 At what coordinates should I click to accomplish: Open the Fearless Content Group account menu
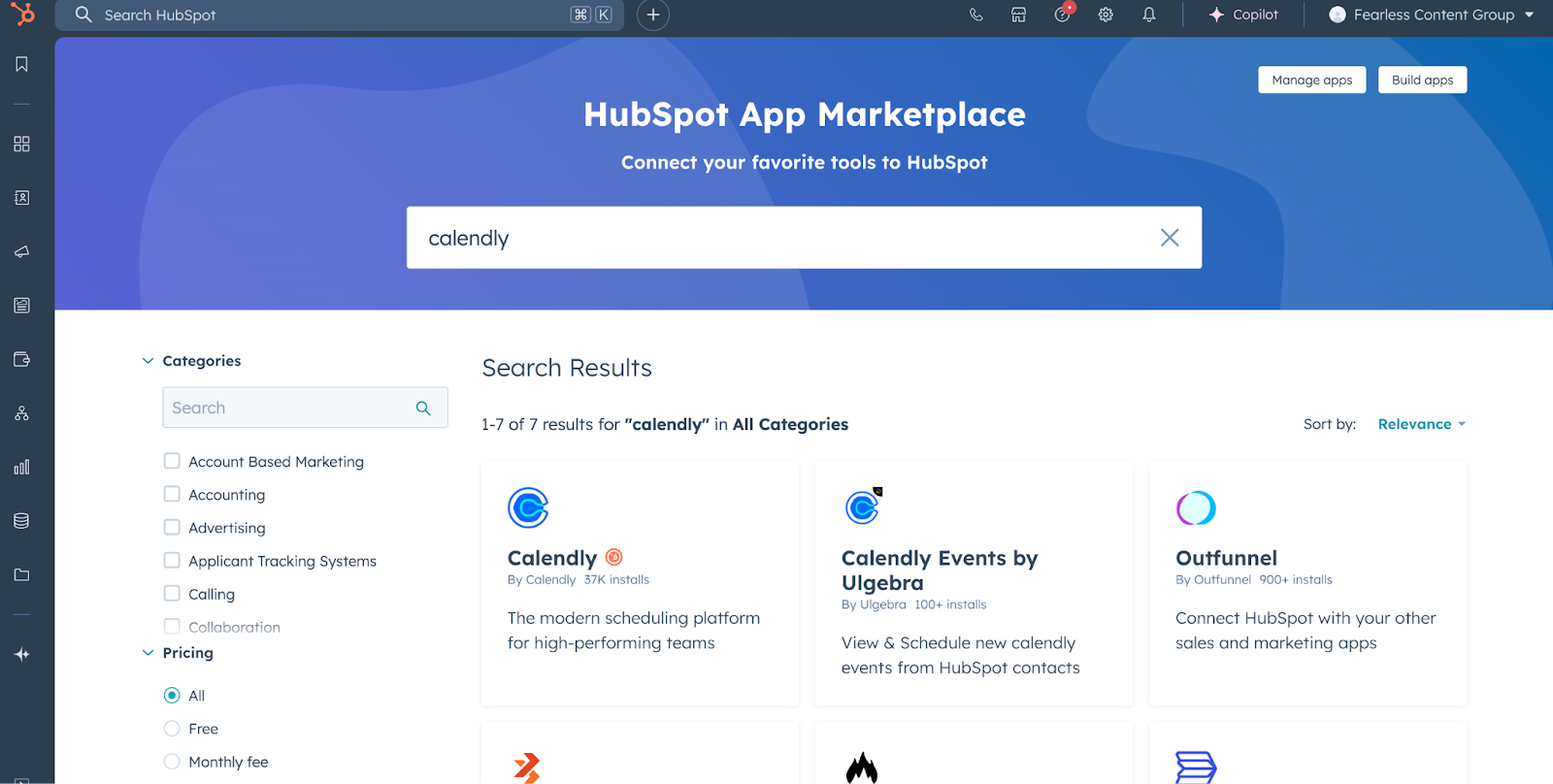point(1431,15)
